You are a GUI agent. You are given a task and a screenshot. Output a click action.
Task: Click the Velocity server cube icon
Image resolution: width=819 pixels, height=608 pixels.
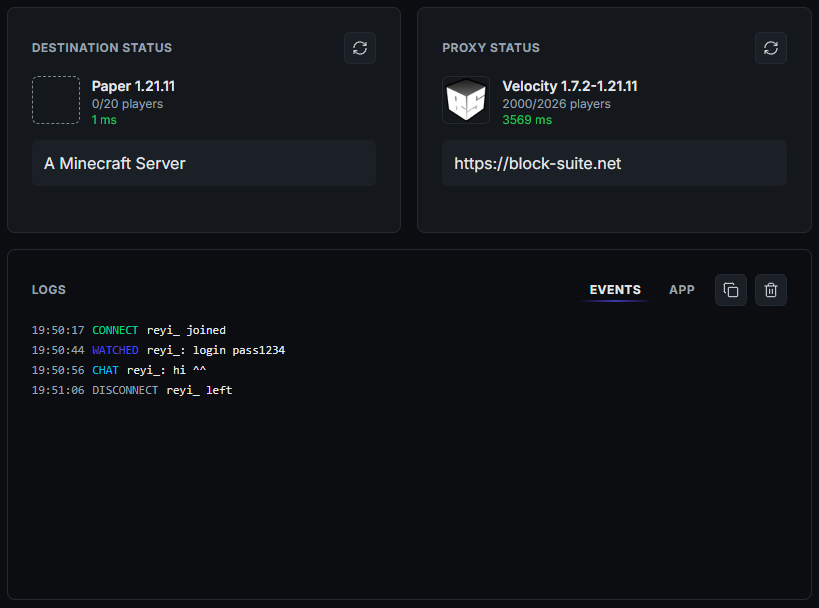[466, 100]
